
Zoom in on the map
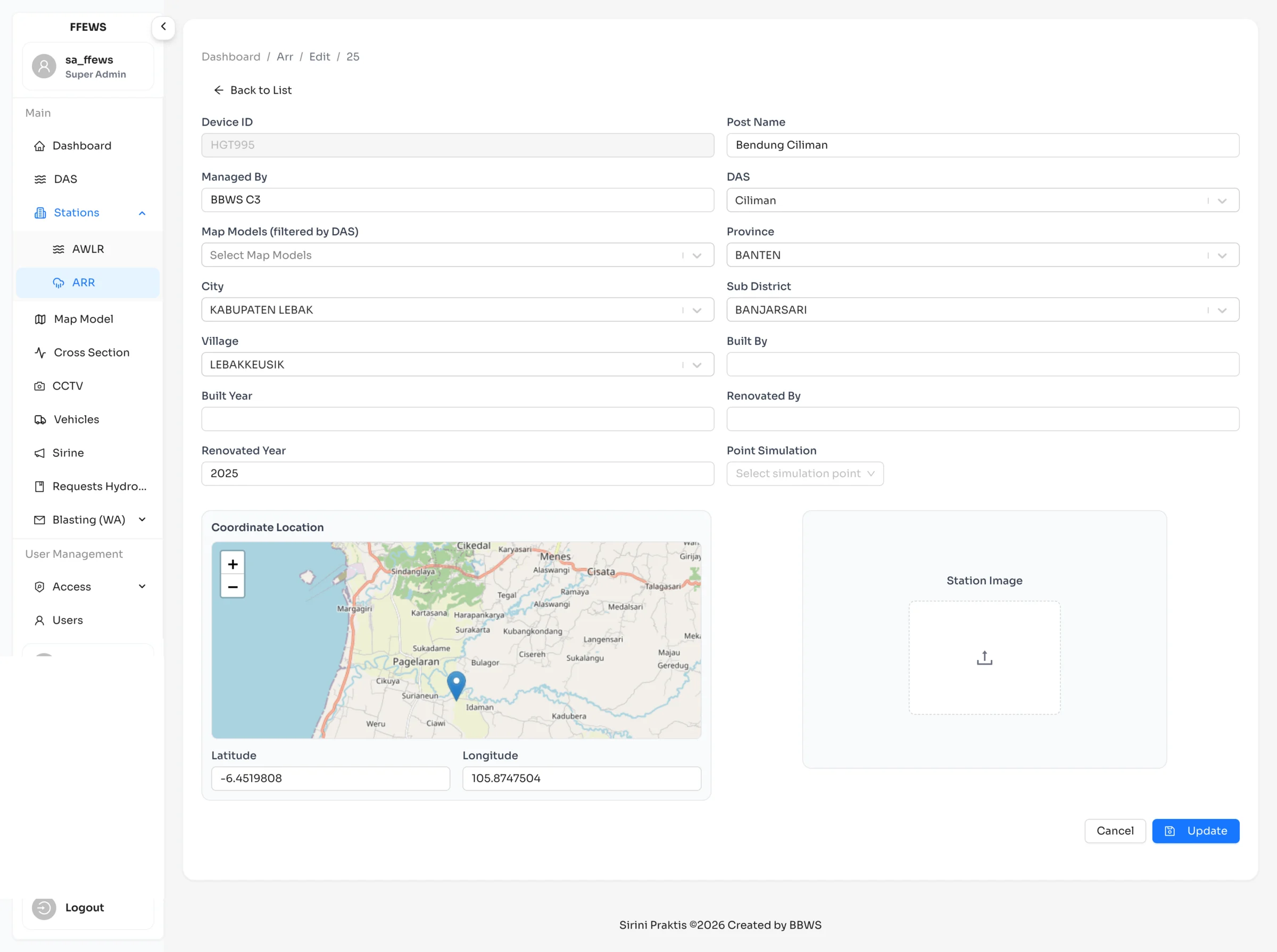pyautogui.click(x=233, y=564)
